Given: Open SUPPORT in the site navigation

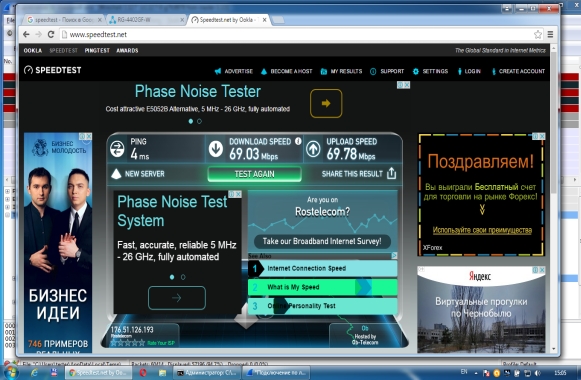Looking at the screenshot, I should pos(387,71).
